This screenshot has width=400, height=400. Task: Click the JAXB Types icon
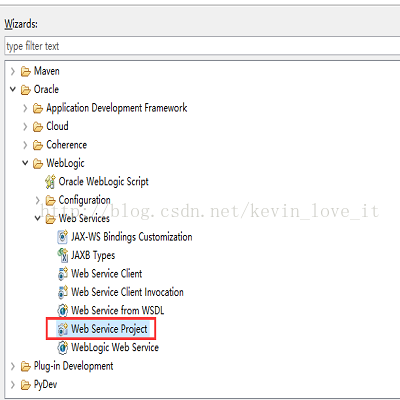click(63, 255)
